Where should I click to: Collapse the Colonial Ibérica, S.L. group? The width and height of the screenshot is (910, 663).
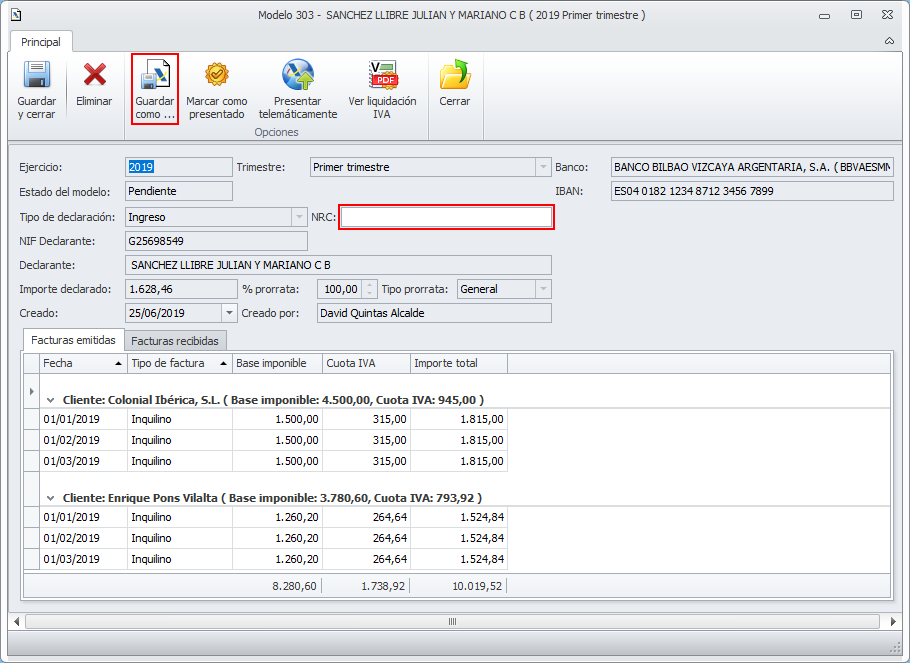(50, 400)
